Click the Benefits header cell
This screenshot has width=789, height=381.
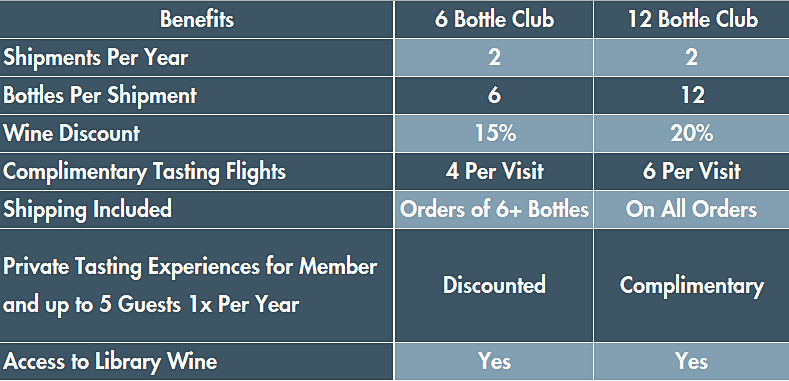(197, 20)
